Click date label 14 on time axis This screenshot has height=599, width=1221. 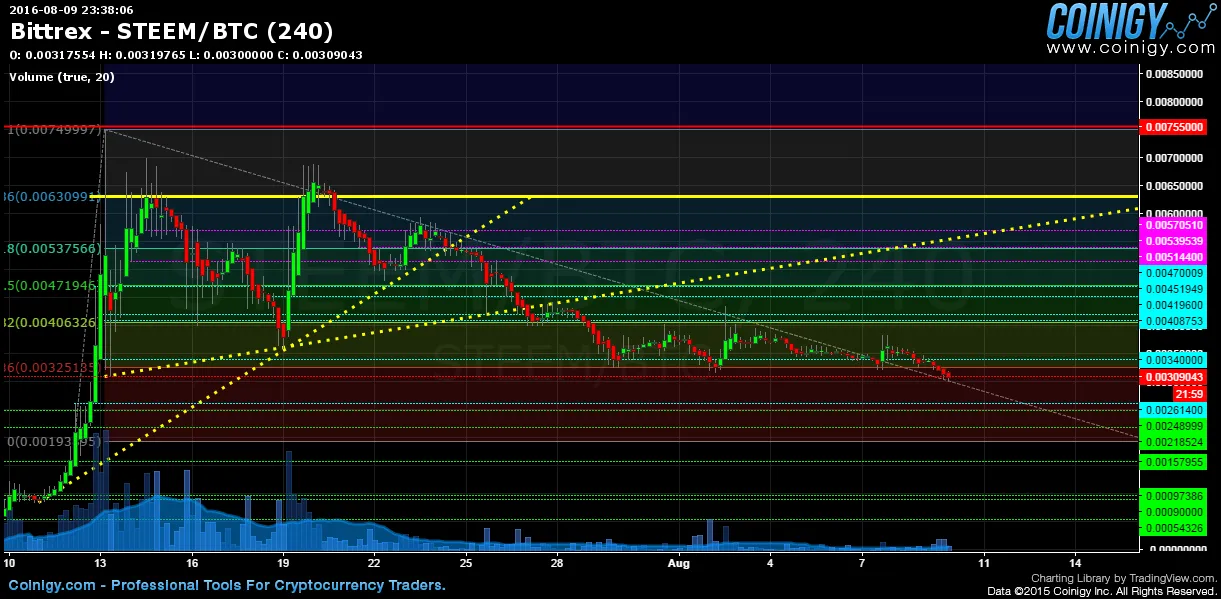click(x=1074, y=562)
